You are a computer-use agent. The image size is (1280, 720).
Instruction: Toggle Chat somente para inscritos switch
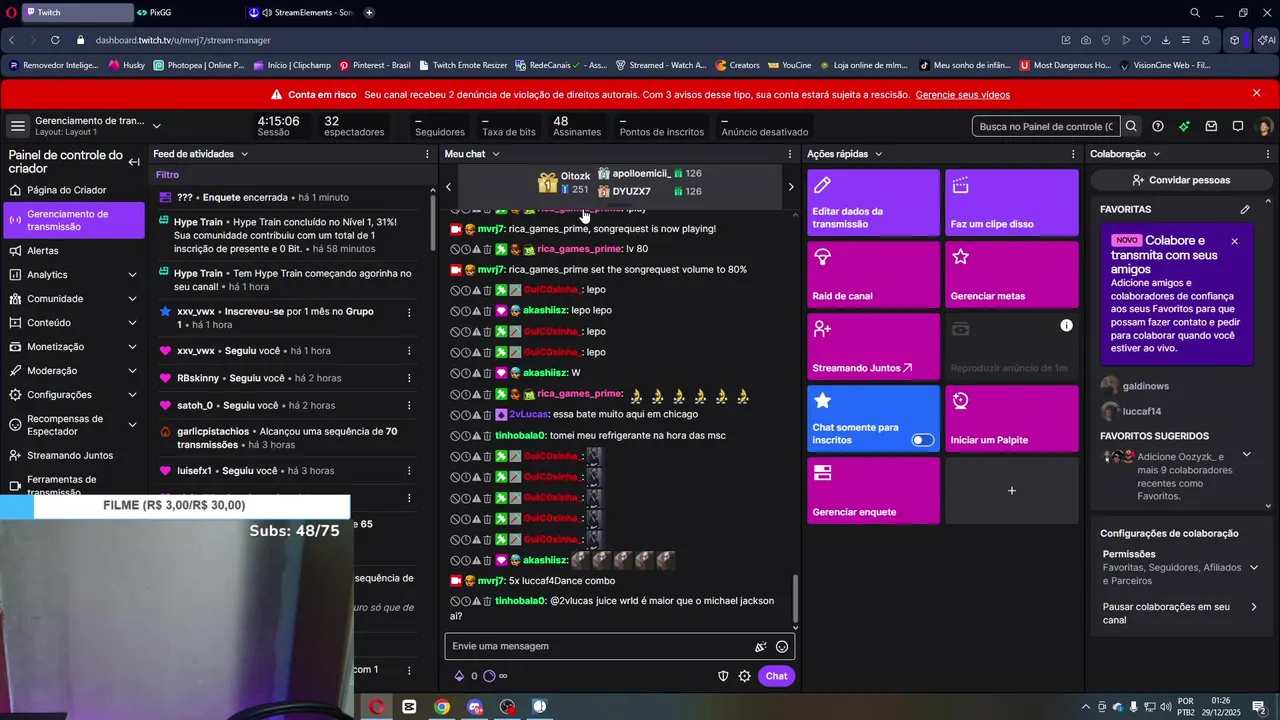click(923, 440)
